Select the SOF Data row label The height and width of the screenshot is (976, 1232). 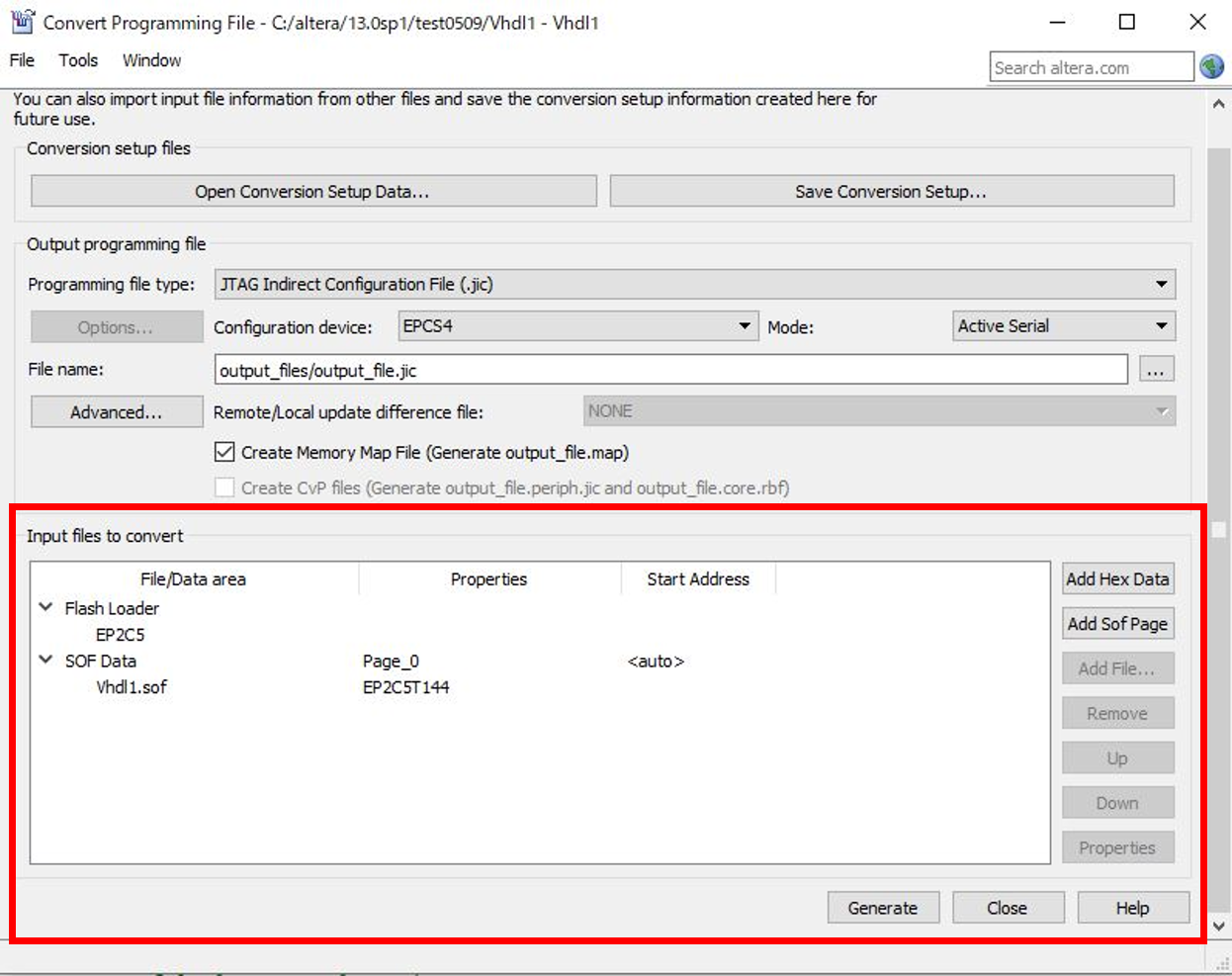click(x=101, y=661)
